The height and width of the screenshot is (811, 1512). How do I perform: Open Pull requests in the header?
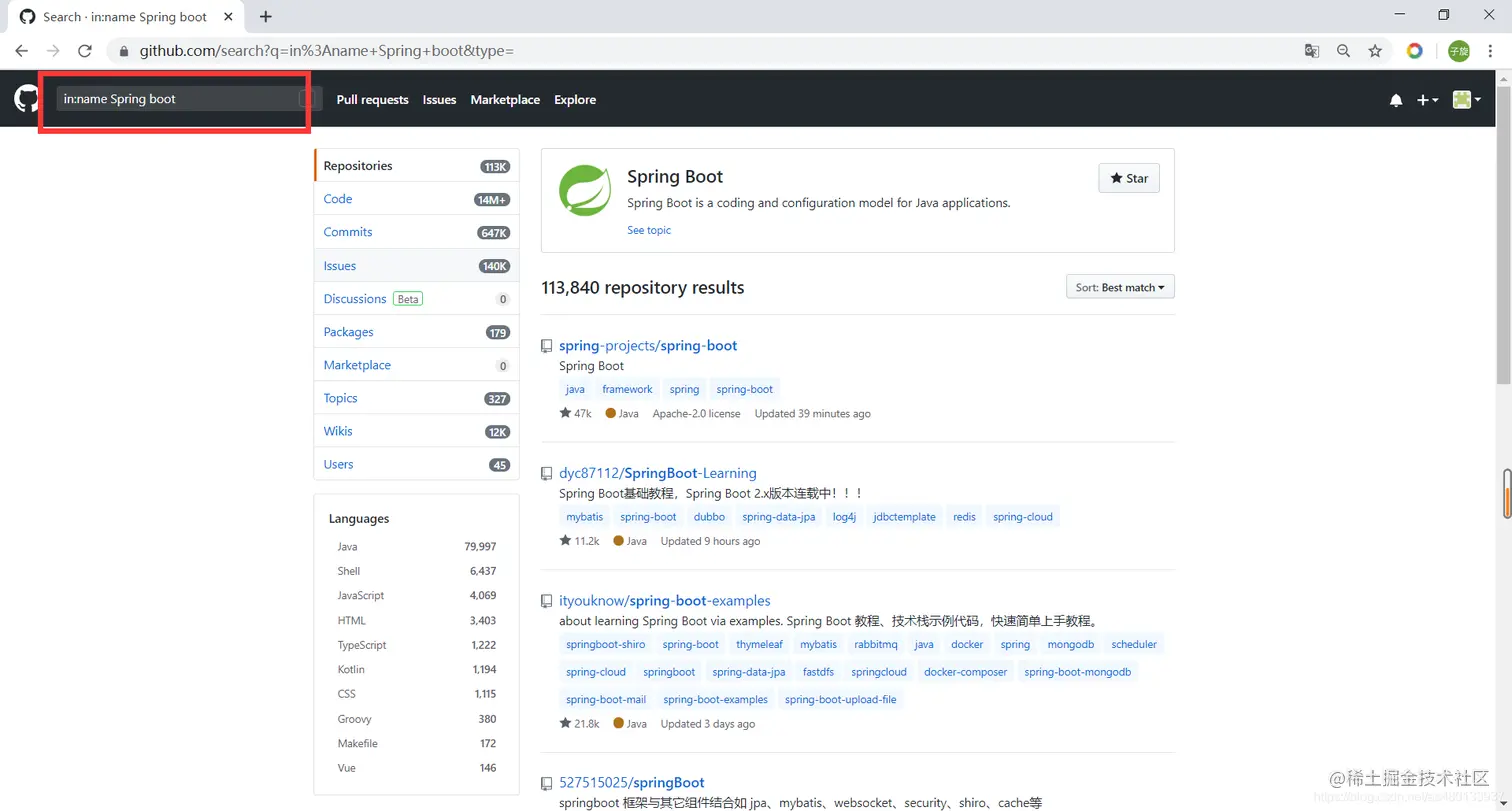click(372, 99)
